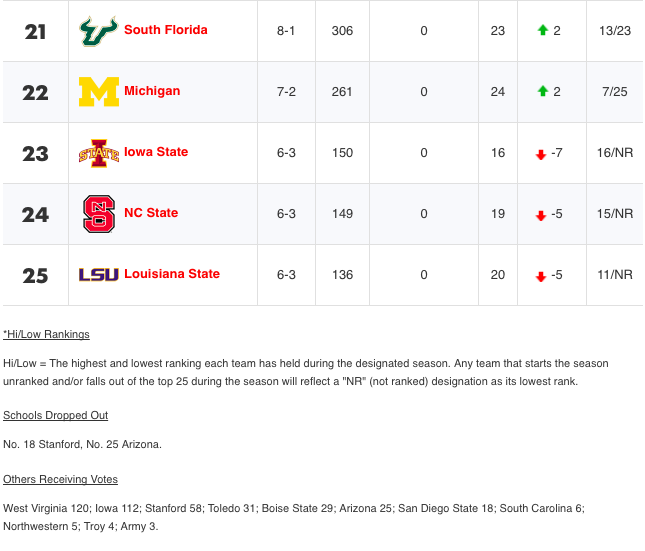Viewport: 645px width, 551px height.
Task: Click NC State's red down arrow
Action: 541,216
